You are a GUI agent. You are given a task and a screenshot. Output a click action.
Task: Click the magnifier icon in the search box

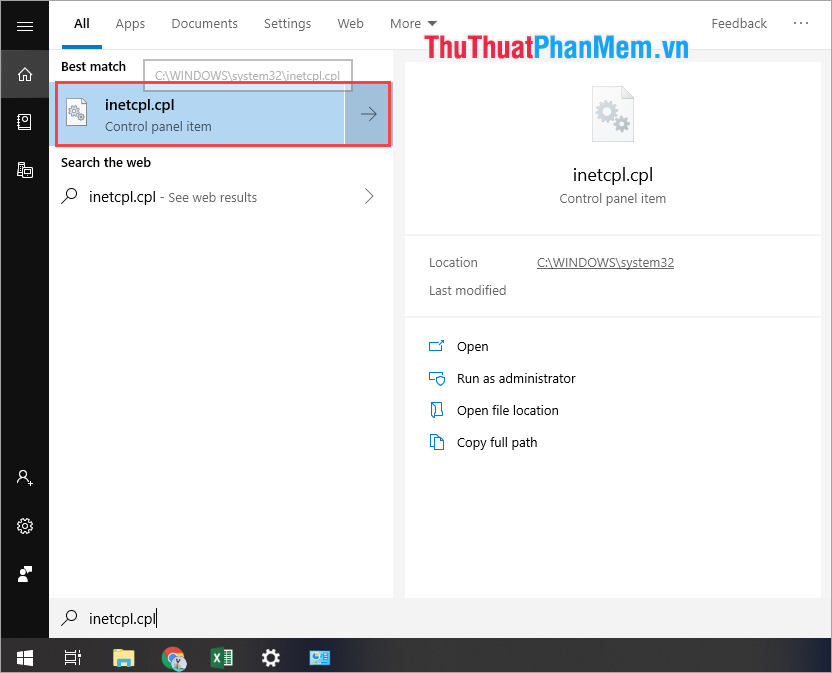coord(69,618)
